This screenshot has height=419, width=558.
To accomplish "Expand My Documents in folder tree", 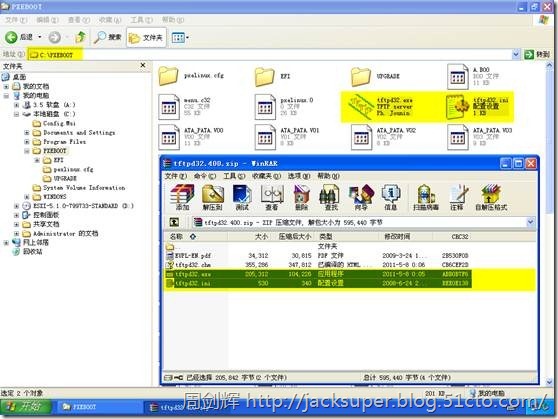I will pyautogui.click(x=6, y=87).
